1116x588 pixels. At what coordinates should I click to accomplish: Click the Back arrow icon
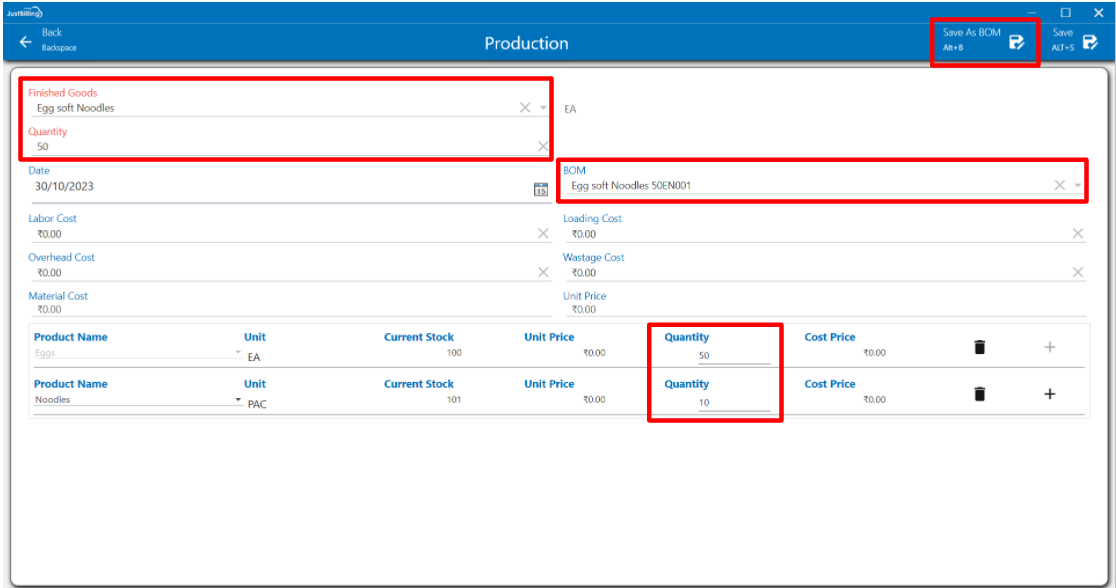click(x=26, y=42)
